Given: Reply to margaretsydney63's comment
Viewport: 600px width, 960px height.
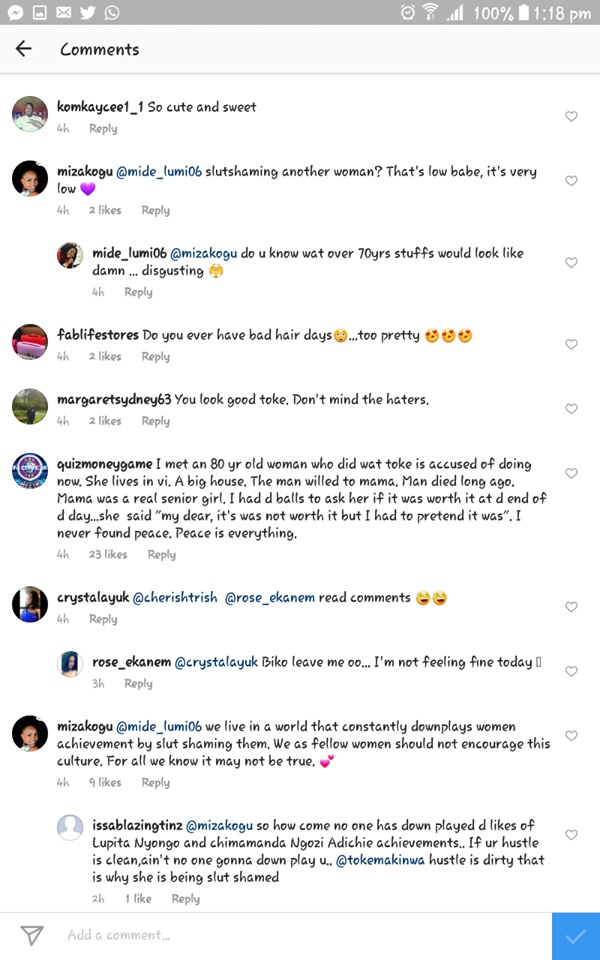Looking at the screenshot, I should (x=155, y=421).
